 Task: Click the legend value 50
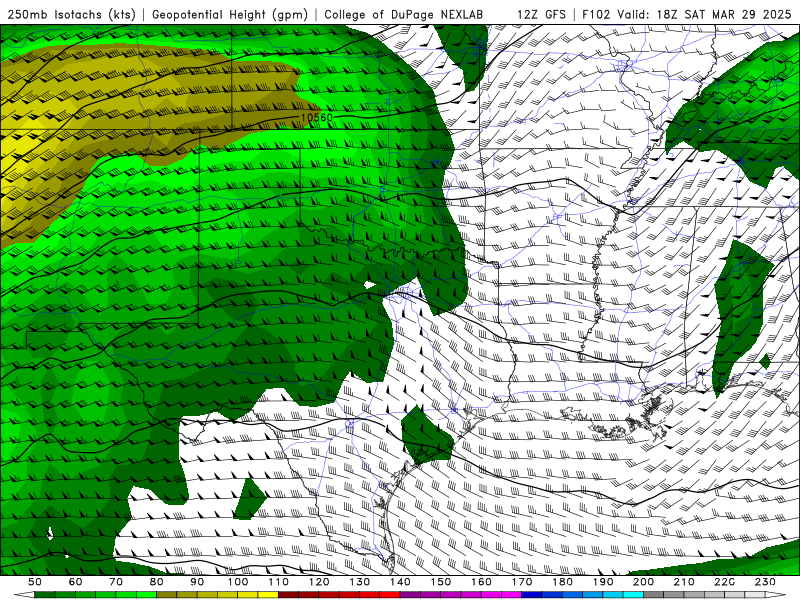35,582
